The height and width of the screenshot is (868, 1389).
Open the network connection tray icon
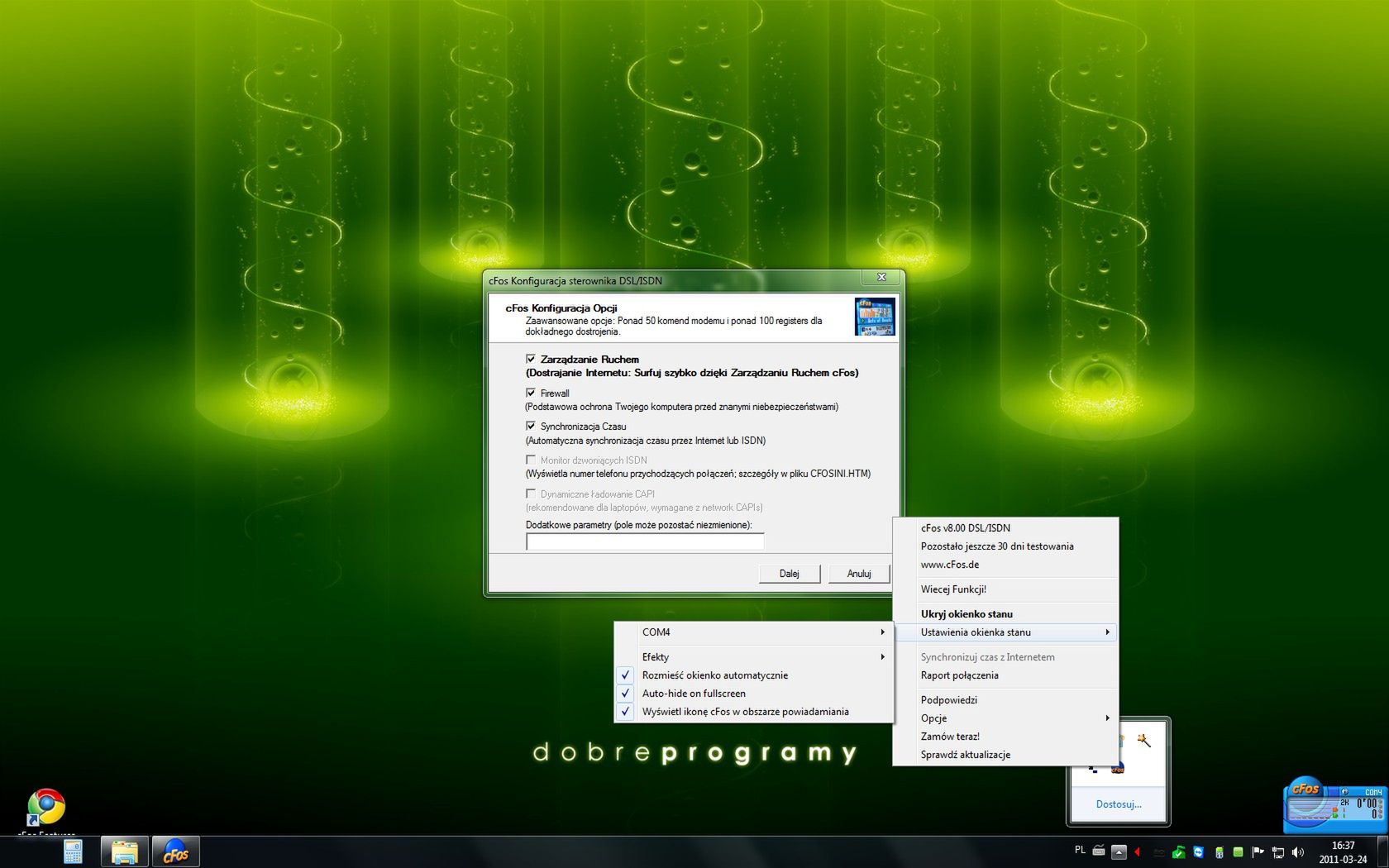point(1277,851)
